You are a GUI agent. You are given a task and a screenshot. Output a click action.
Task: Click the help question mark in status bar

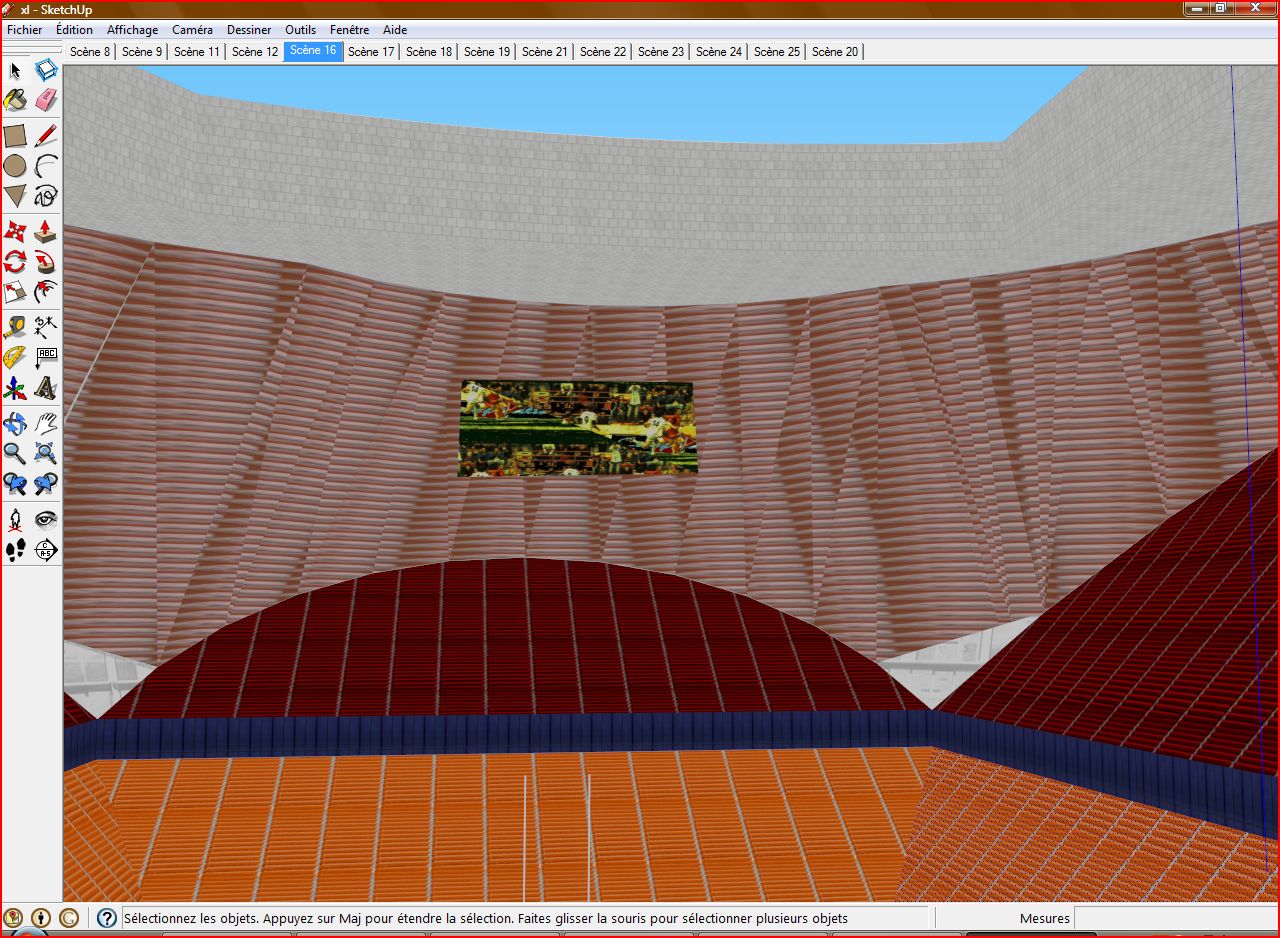click(x=106, y=918)
